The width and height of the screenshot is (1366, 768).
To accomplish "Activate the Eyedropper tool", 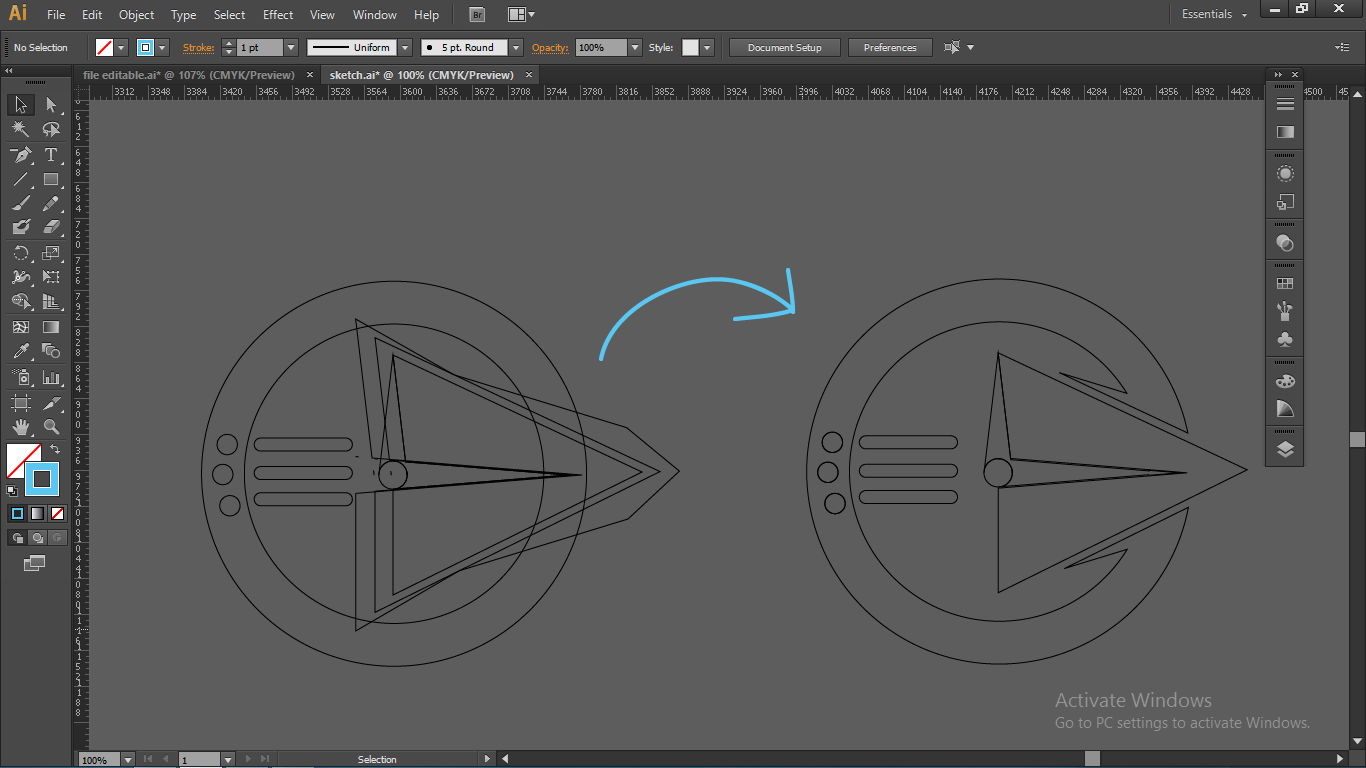I will point(20,351).
